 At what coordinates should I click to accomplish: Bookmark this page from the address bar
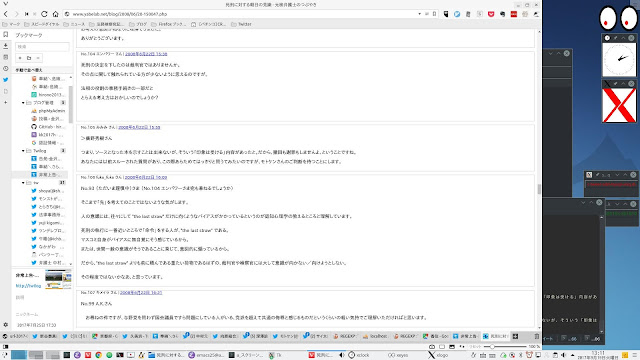pyautogui.click(x=434, y=14)
